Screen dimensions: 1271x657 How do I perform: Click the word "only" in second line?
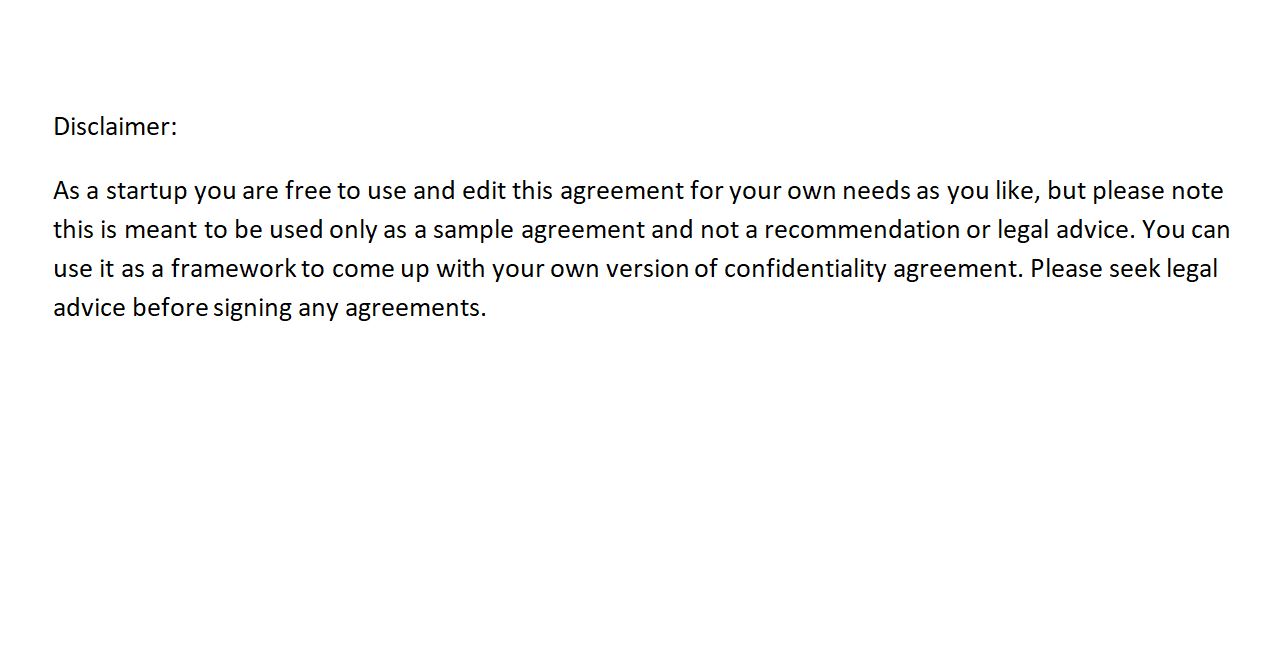coord(353,230)
